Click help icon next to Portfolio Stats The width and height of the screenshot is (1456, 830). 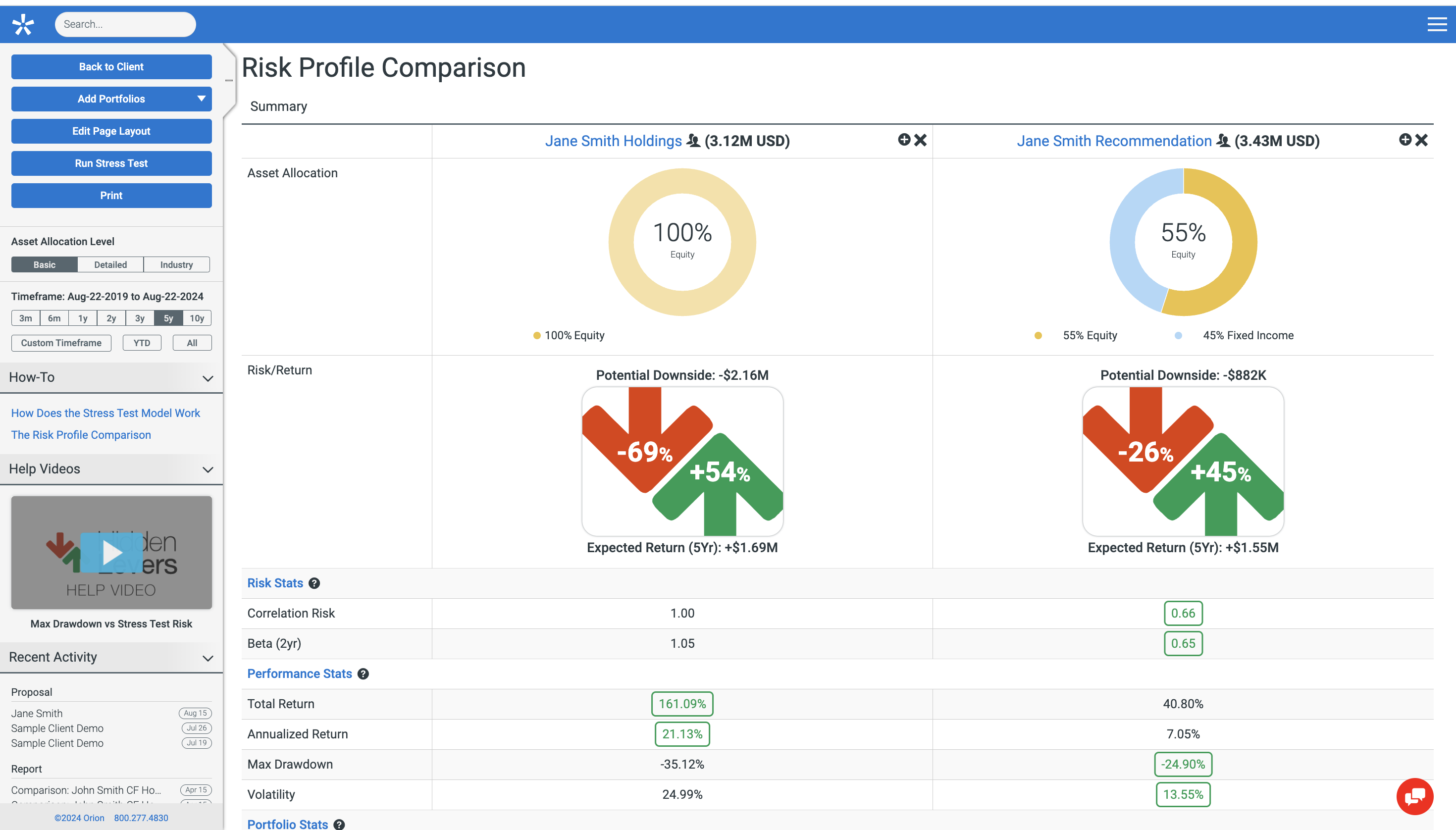tap(339, 824)
